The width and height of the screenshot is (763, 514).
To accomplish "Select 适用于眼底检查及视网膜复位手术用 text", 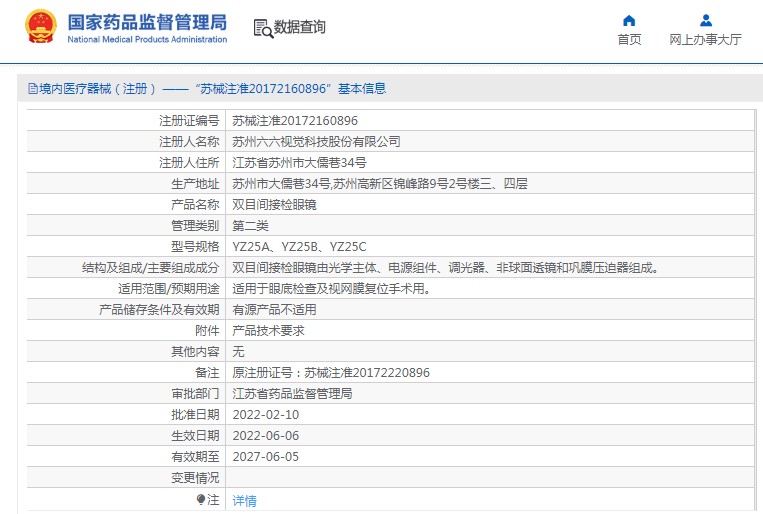I will tap(331, 289).
